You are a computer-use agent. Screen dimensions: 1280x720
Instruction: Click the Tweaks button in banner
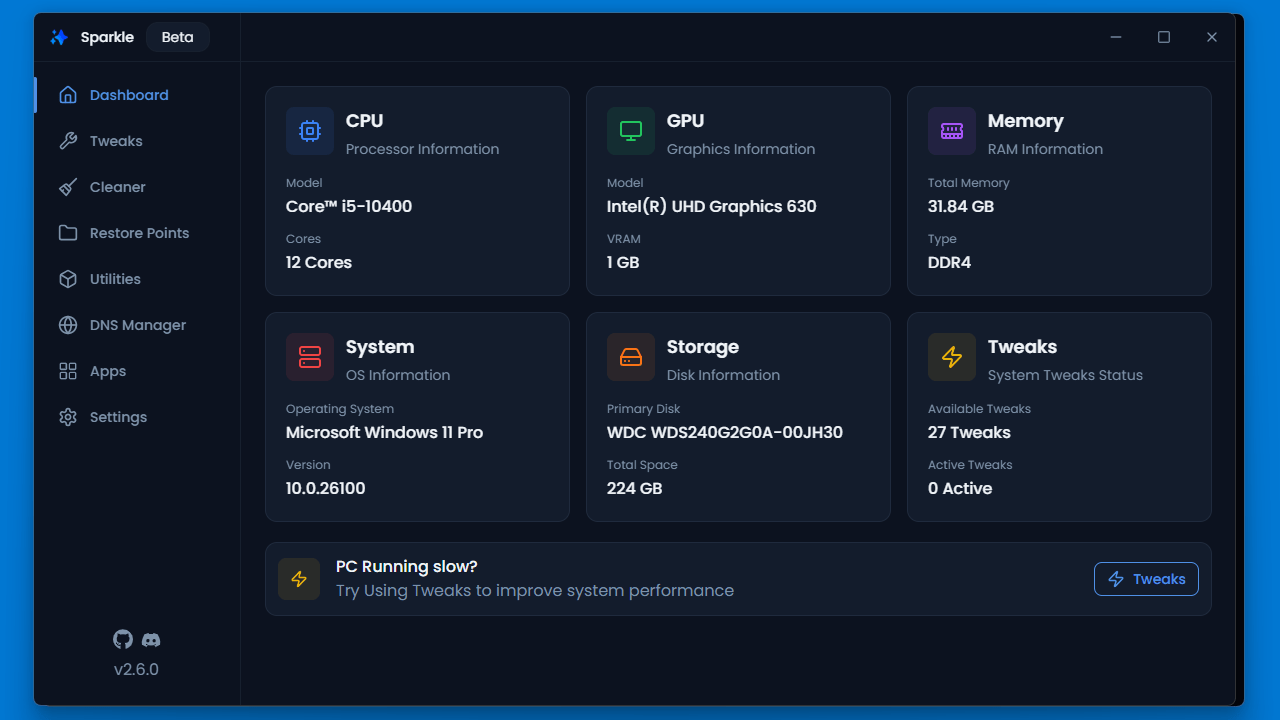[1146, 579]
